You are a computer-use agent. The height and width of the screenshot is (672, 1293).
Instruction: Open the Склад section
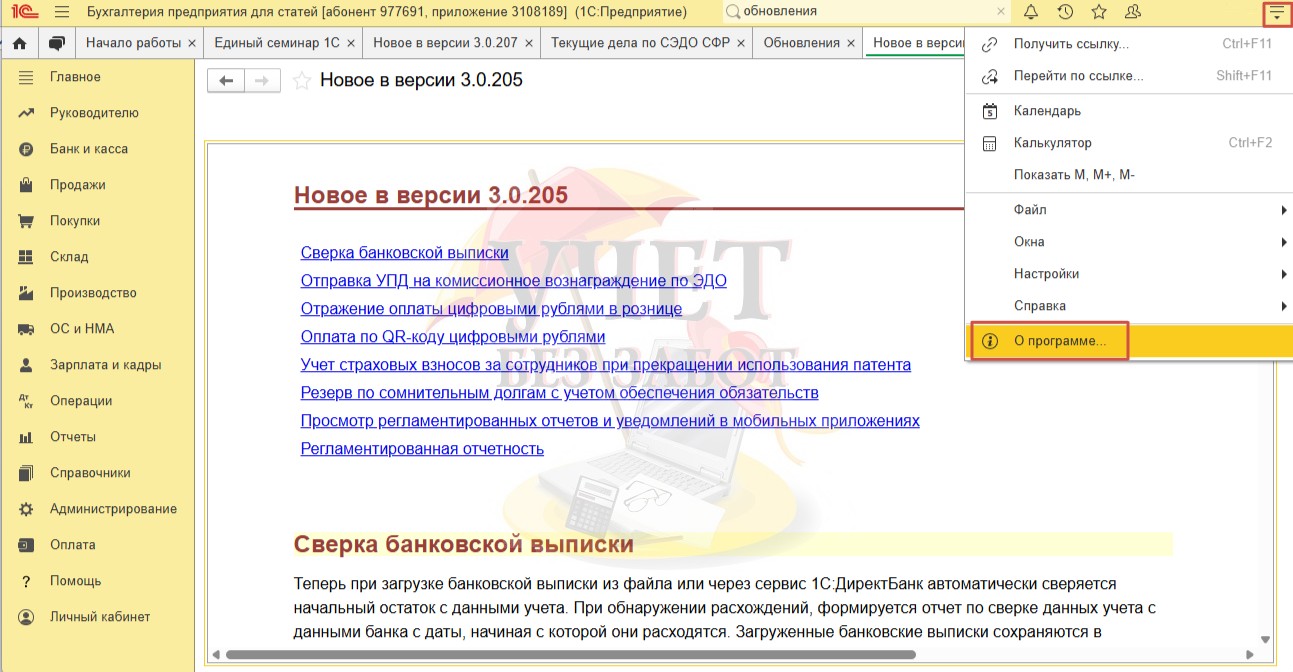pyautogui.click(x=97, y=257)
